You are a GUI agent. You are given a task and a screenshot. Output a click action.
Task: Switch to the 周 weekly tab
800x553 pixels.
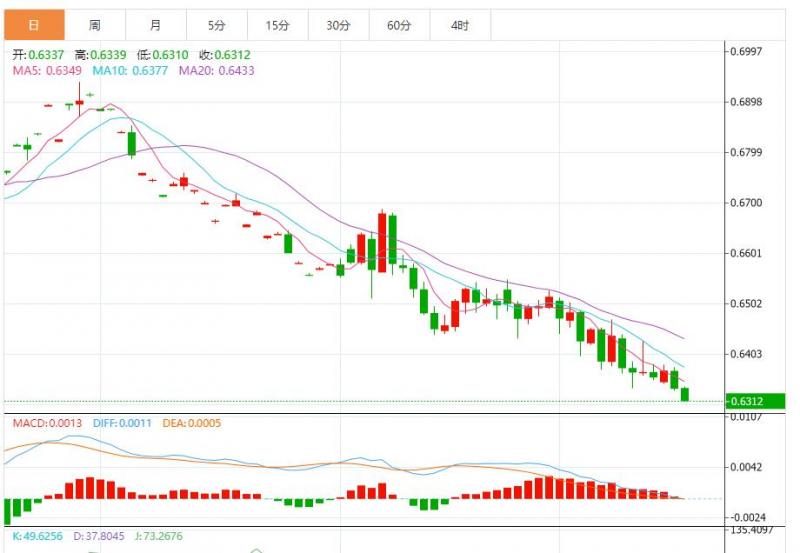pyautogui.click(x=95, y=24)
